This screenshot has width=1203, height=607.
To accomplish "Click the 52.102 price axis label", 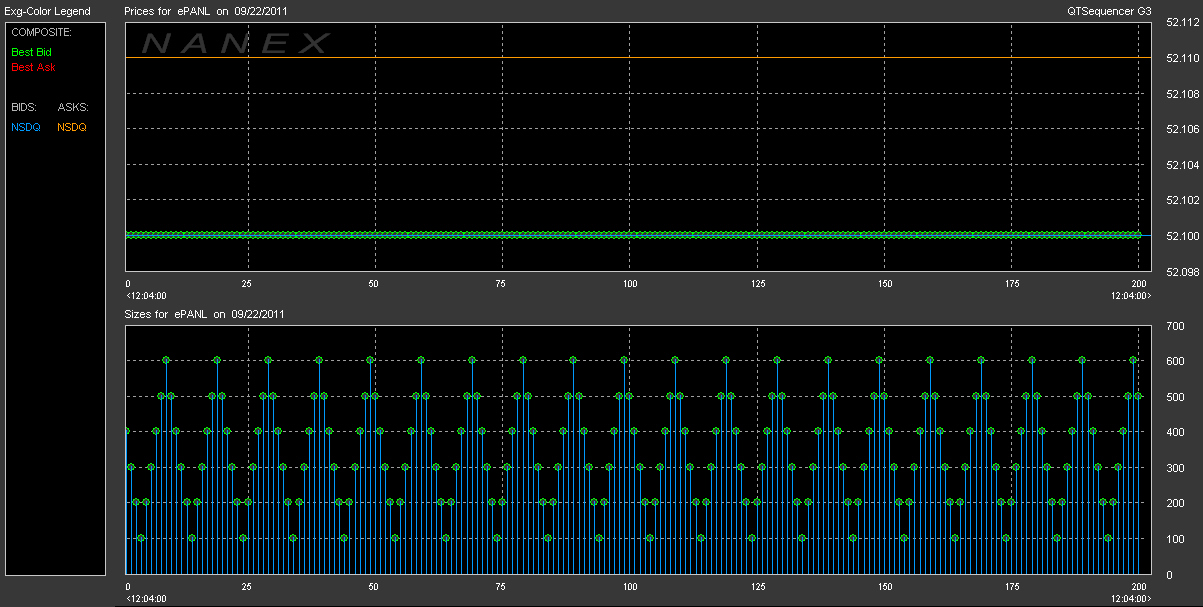I will point(1183,201).
